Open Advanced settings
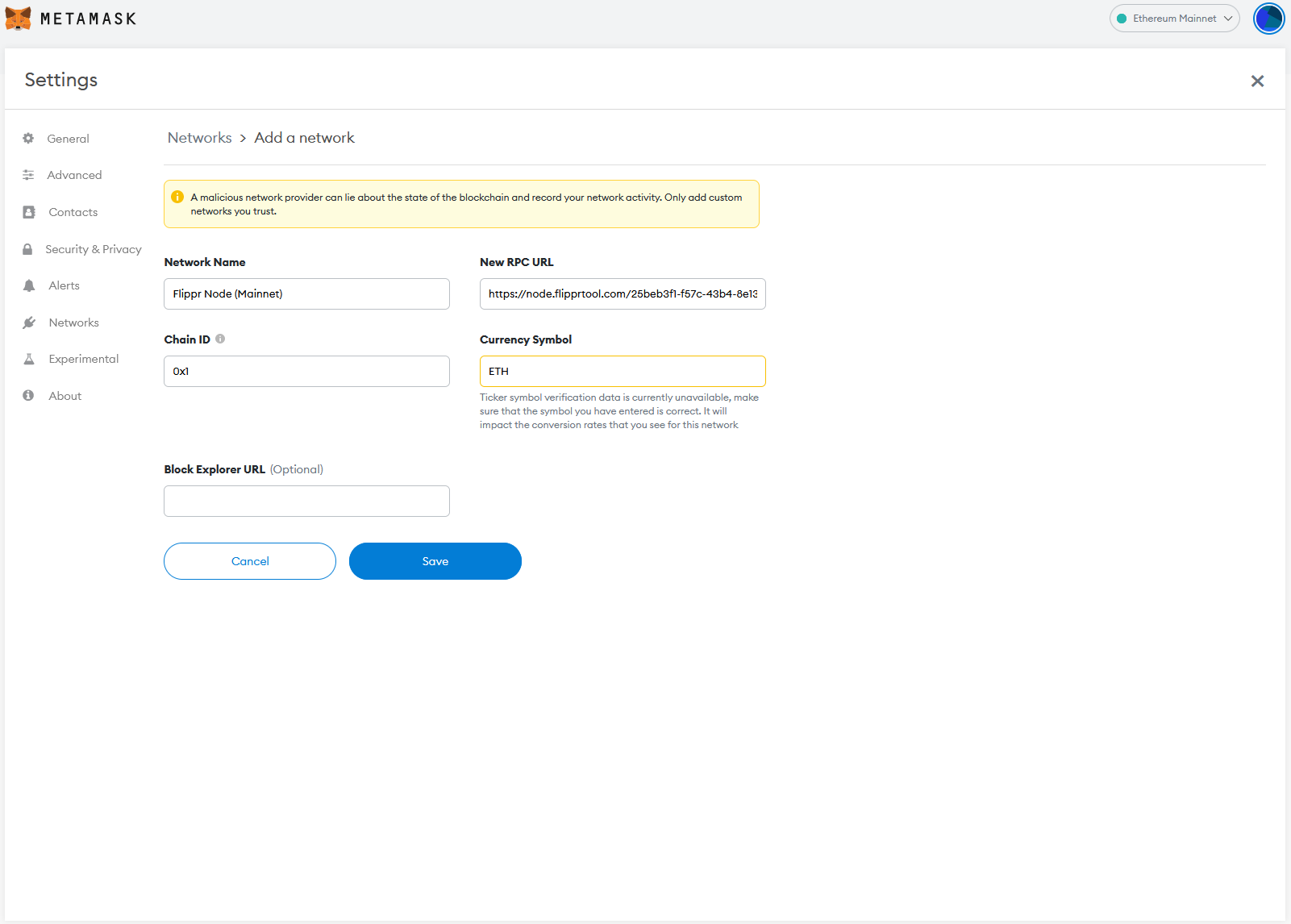Viewport: 1291px width, 924px height. [74, 175]
